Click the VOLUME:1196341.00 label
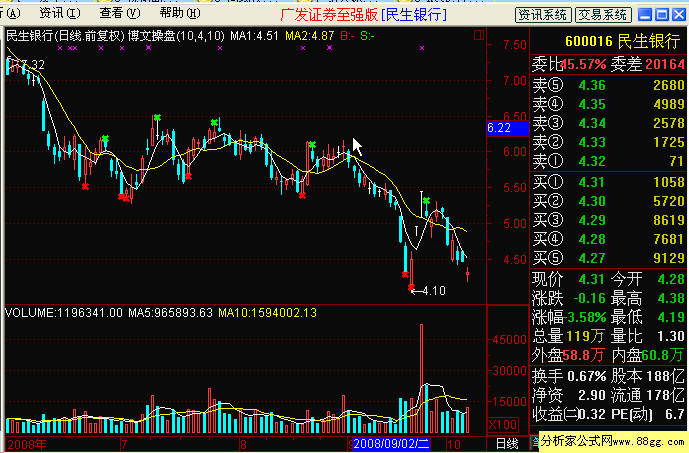Screen dimensions: 689x453 (x=64, y=313)
